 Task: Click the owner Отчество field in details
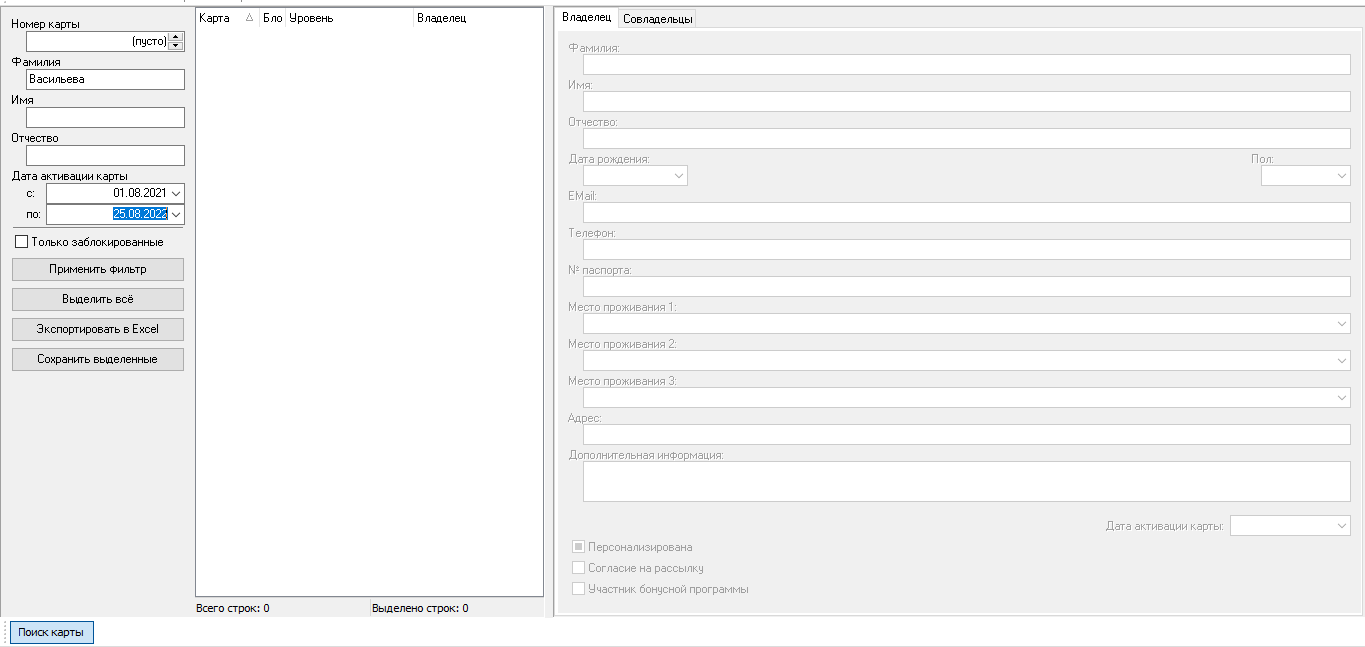pos(966,138)
